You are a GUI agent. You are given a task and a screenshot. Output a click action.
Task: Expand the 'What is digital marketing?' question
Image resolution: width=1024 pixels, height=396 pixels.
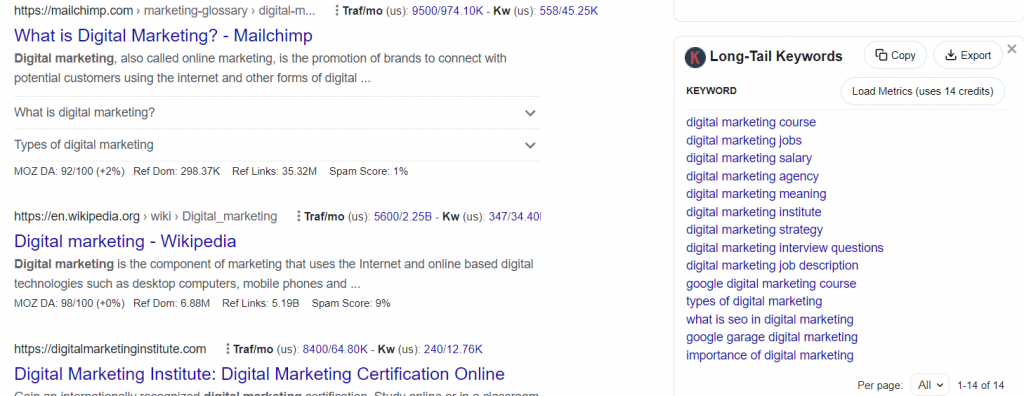(277, 112)
